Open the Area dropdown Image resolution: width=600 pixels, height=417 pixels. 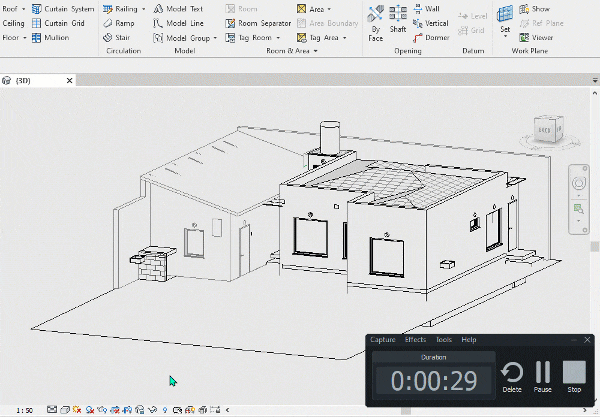[x=329, y=9]
